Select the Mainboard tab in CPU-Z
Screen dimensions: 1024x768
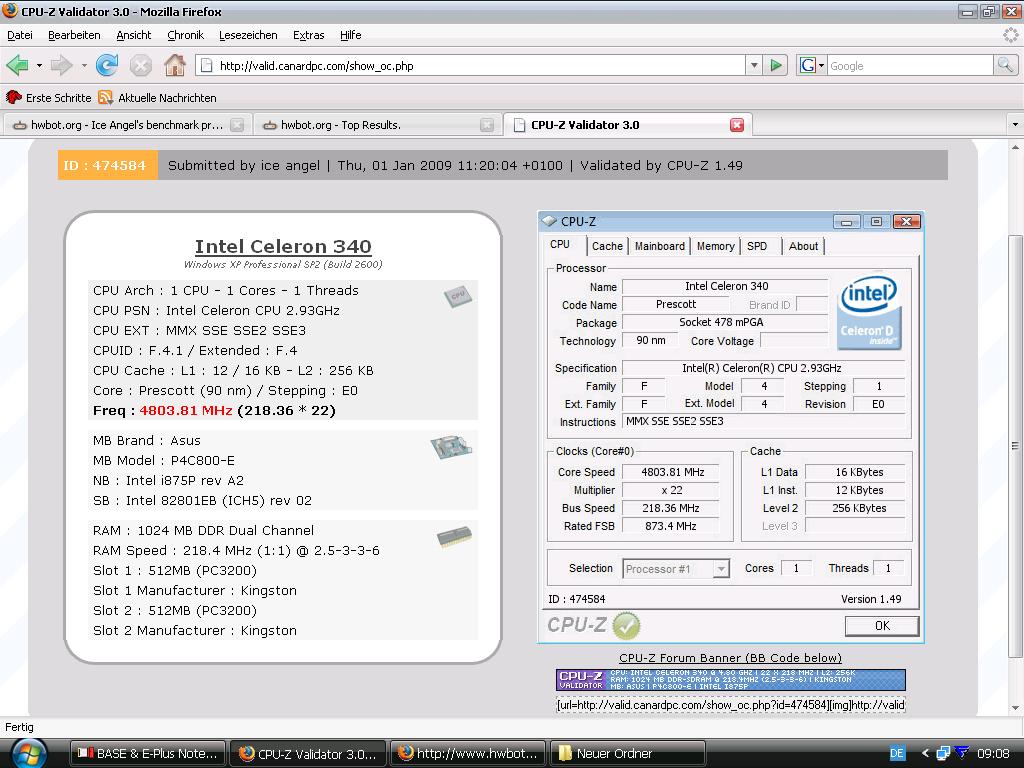[x=660, y=246]
